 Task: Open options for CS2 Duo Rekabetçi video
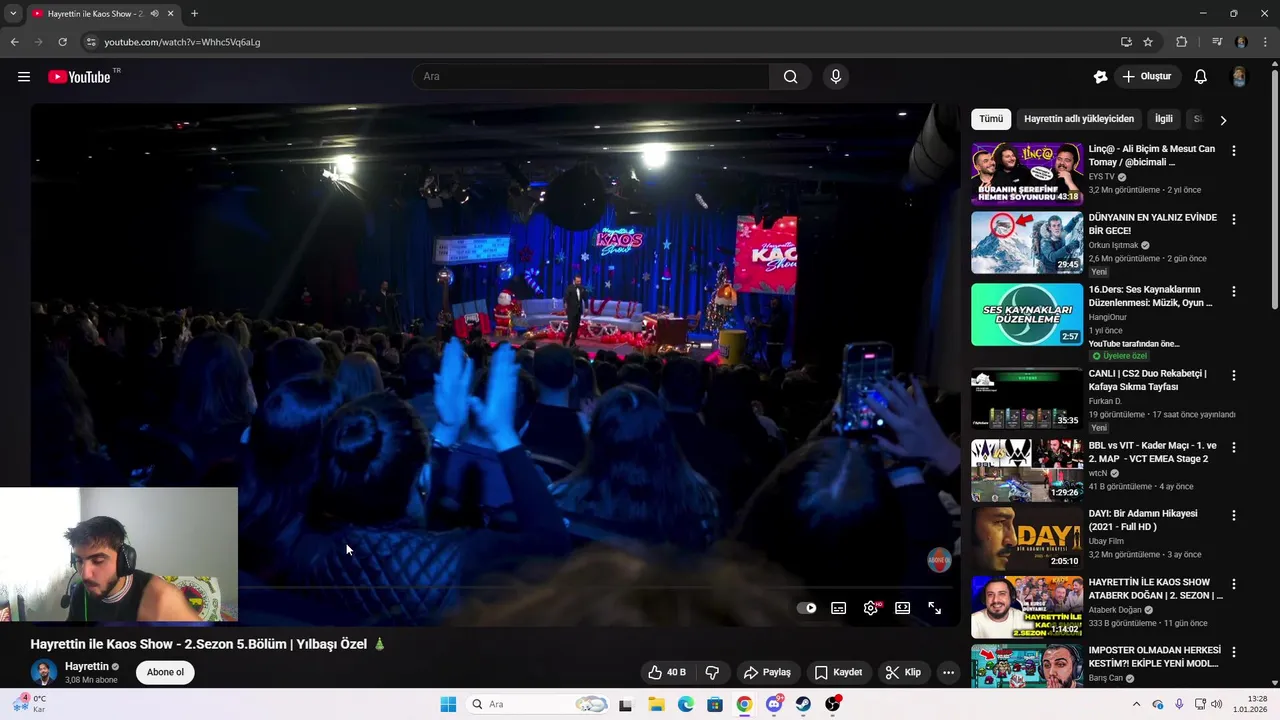pos(1234,376)
